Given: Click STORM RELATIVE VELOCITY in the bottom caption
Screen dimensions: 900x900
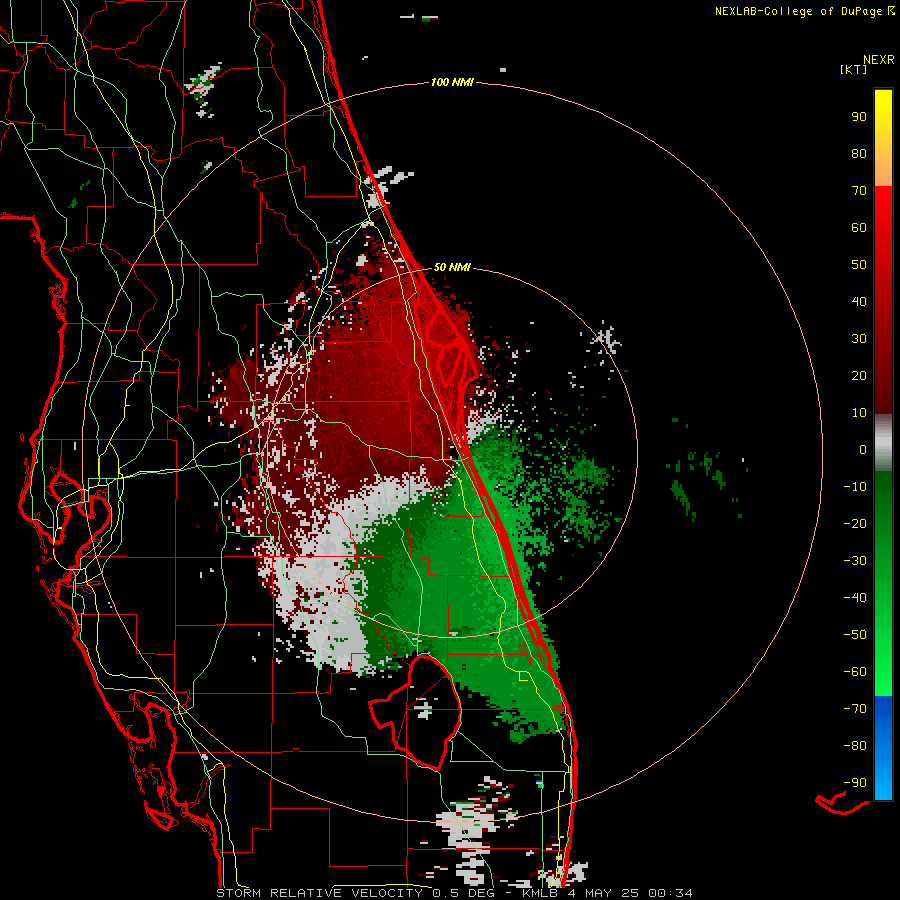Looking at the screenshot, I should click(x=320, y=893).
